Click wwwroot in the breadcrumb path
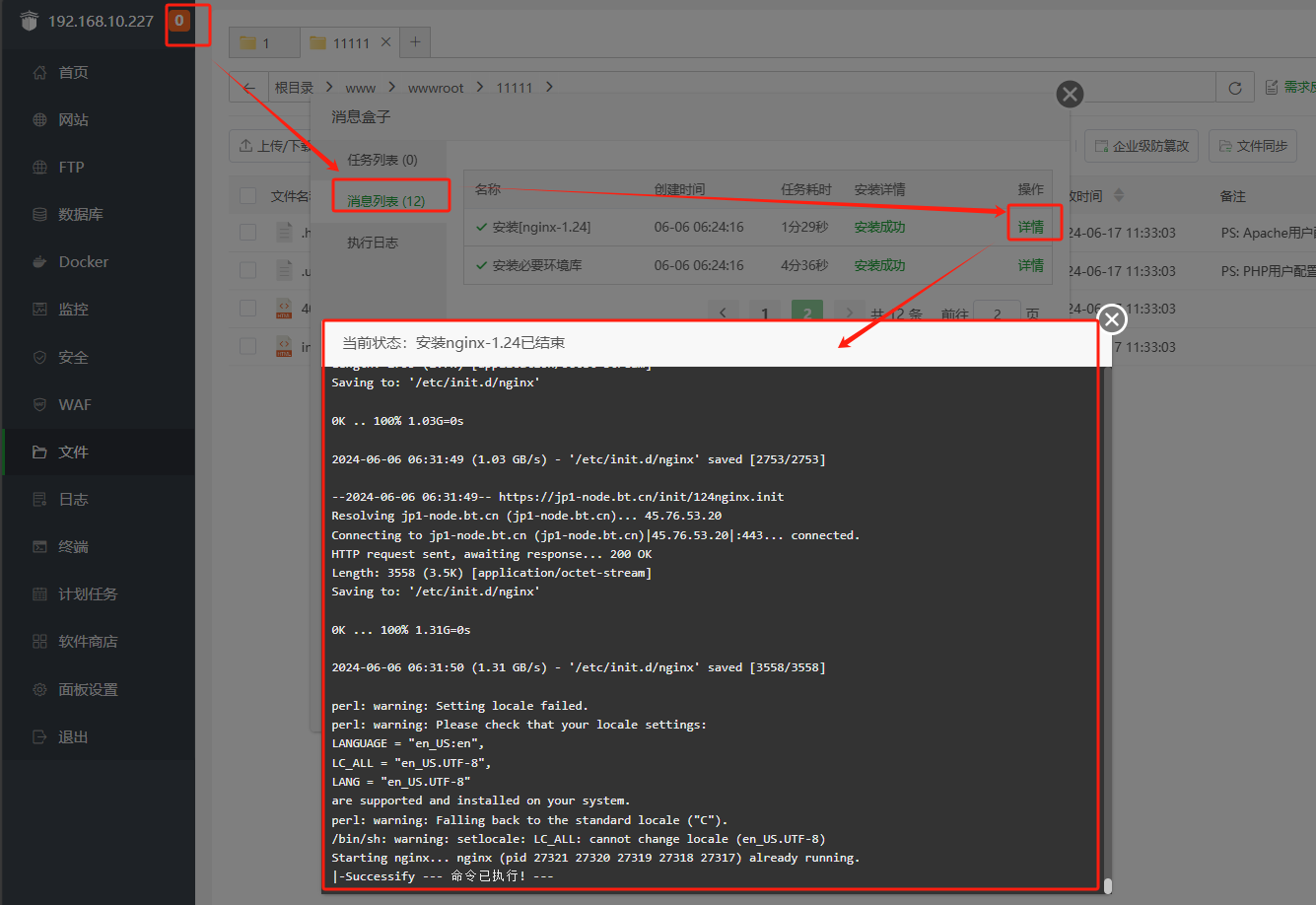The image size is (1316, 905). point(436,87)
